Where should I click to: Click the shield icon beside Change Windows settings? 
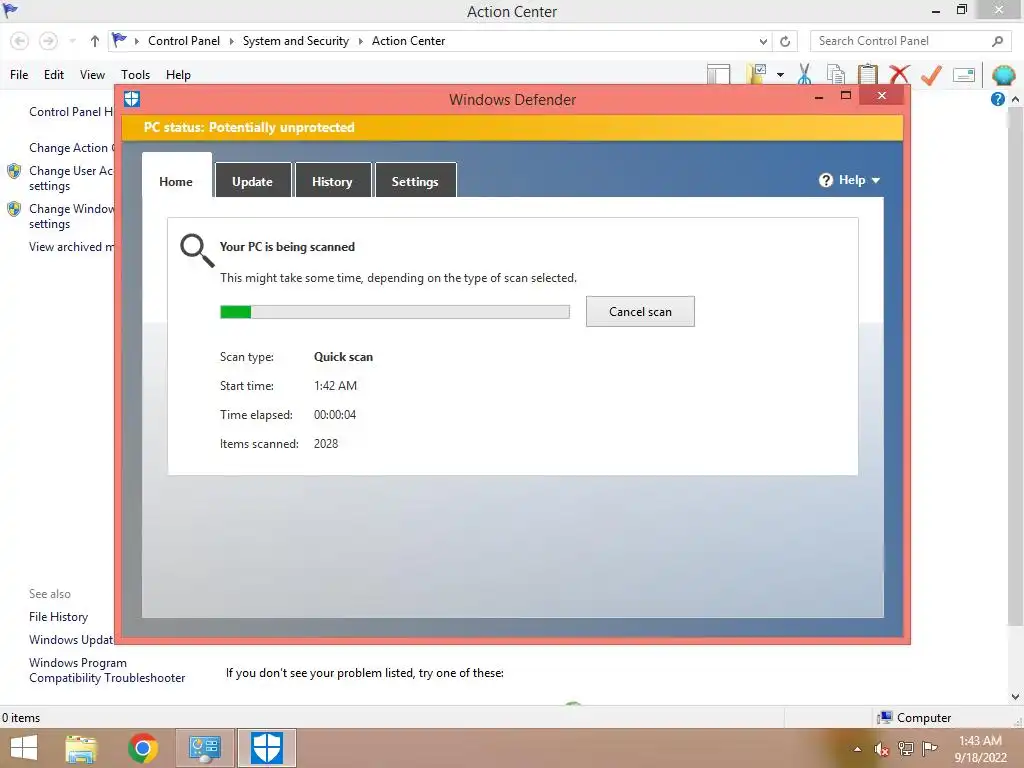point(14,209)
